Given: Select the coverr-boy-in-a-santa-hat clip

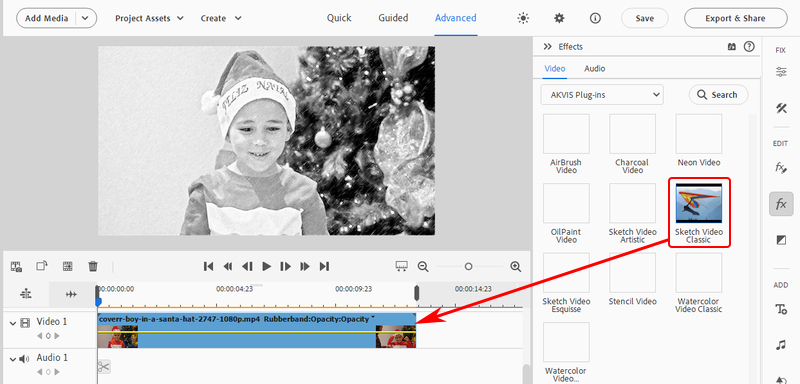Looking at the screenshot, I should [x=257, y=330].
